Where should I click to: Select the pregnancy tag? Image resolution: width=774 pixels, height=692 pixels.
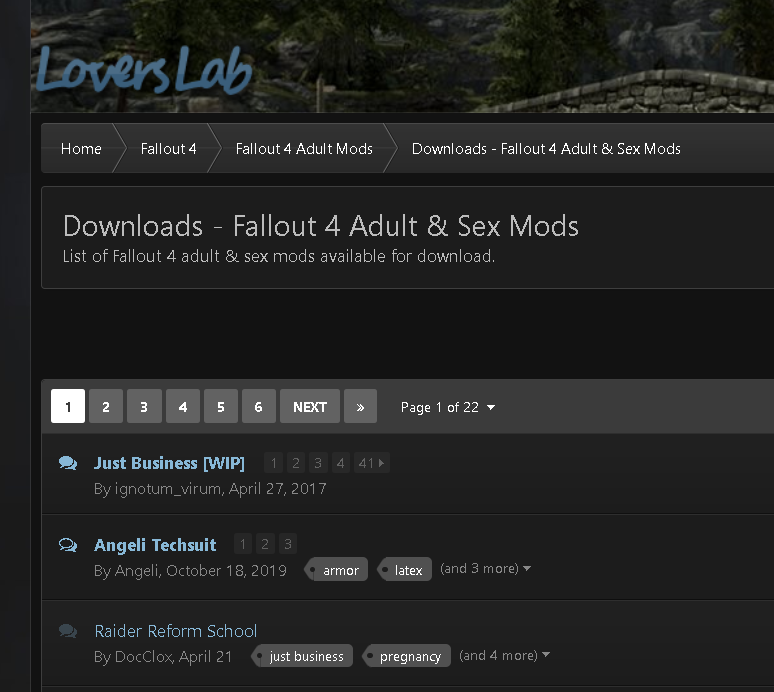(x=406, y=656)
